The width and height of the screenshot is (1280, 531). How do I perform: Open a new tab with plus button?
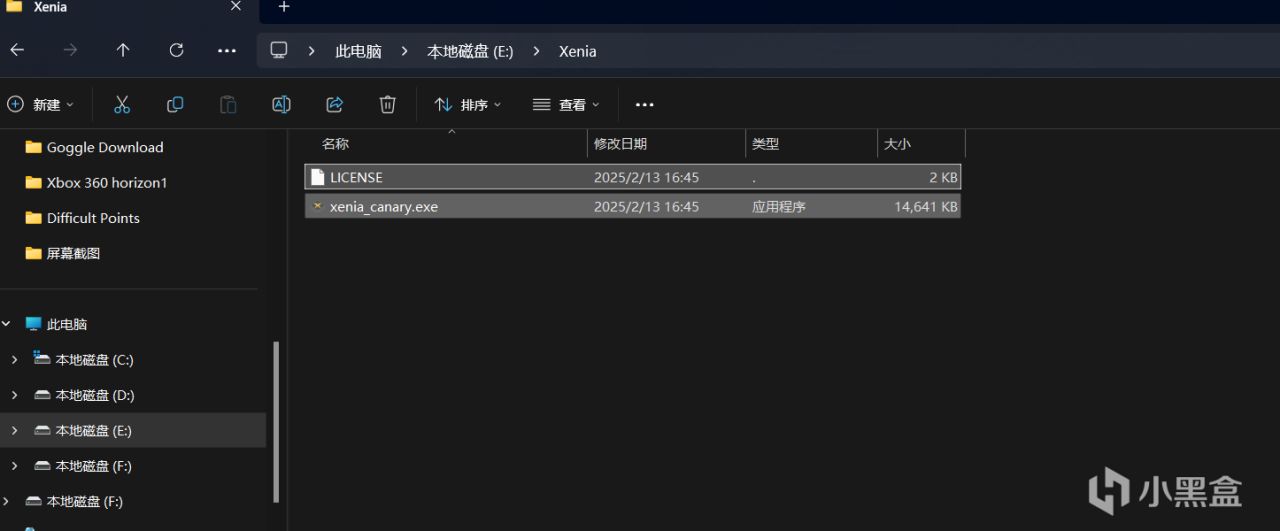(x=284, y=7)
